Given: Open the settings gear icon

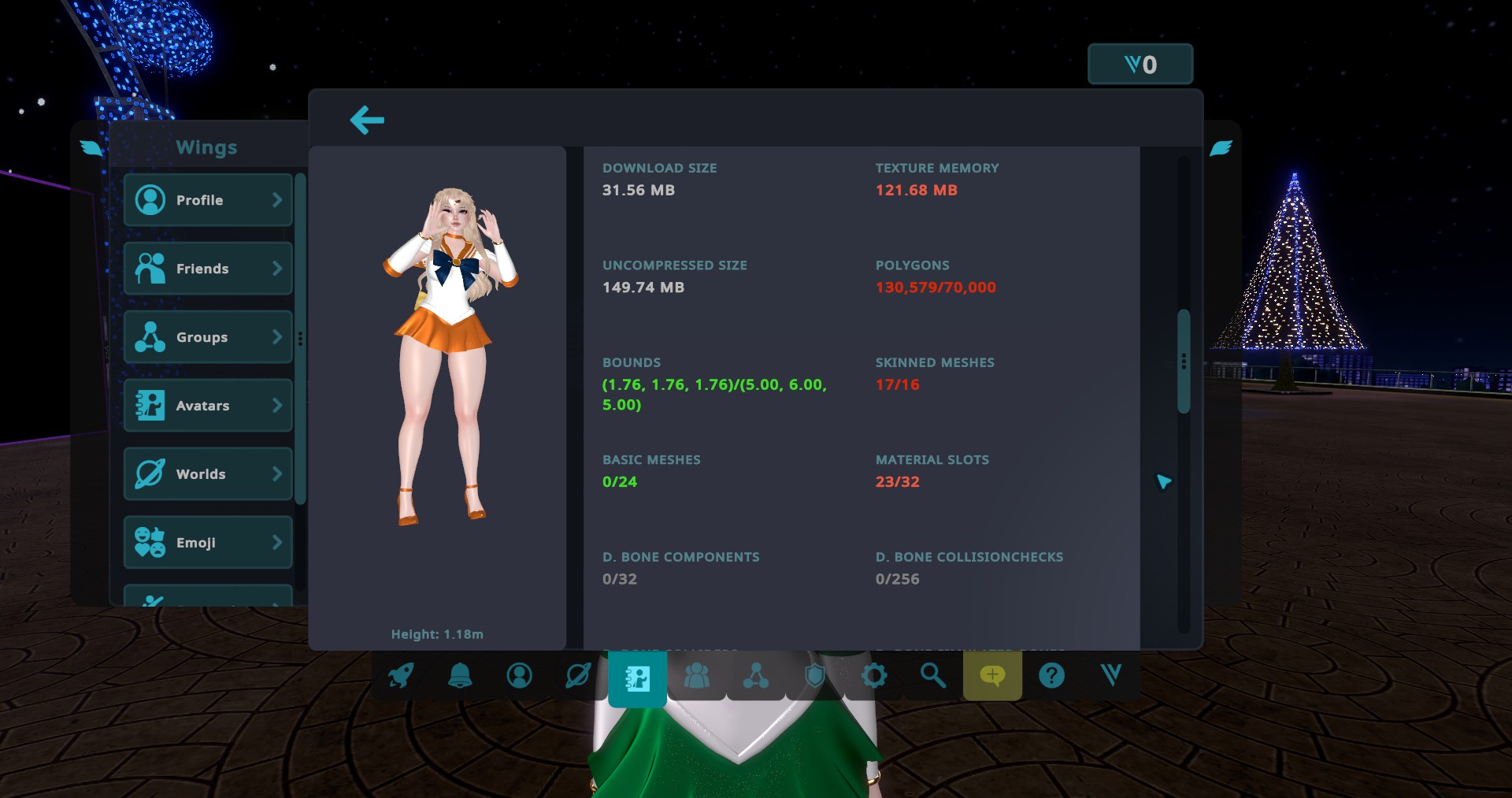Looking at the screenshot, I should (874, 675).
